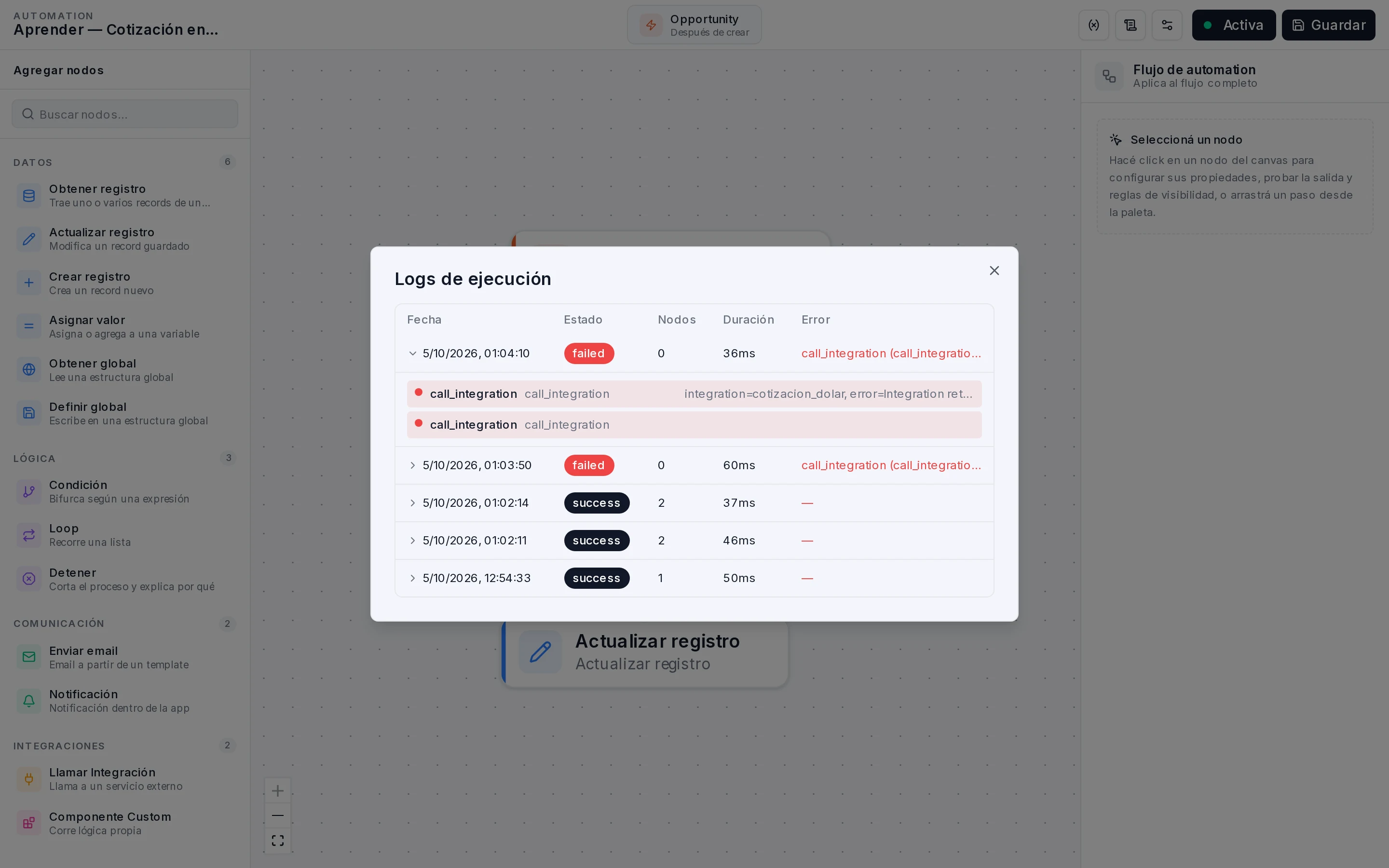Select Crear registro plus icon

[x=29, y=283]
